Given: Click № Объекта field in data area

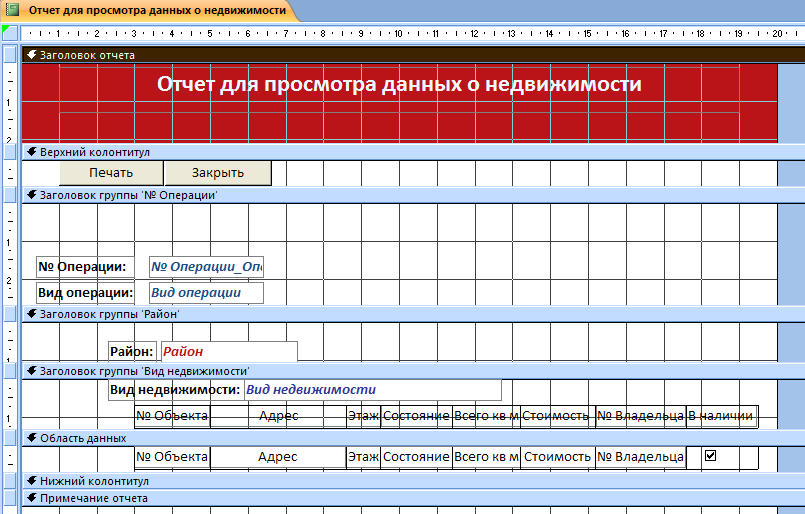Looking at the screenshot, I should 172,457.
